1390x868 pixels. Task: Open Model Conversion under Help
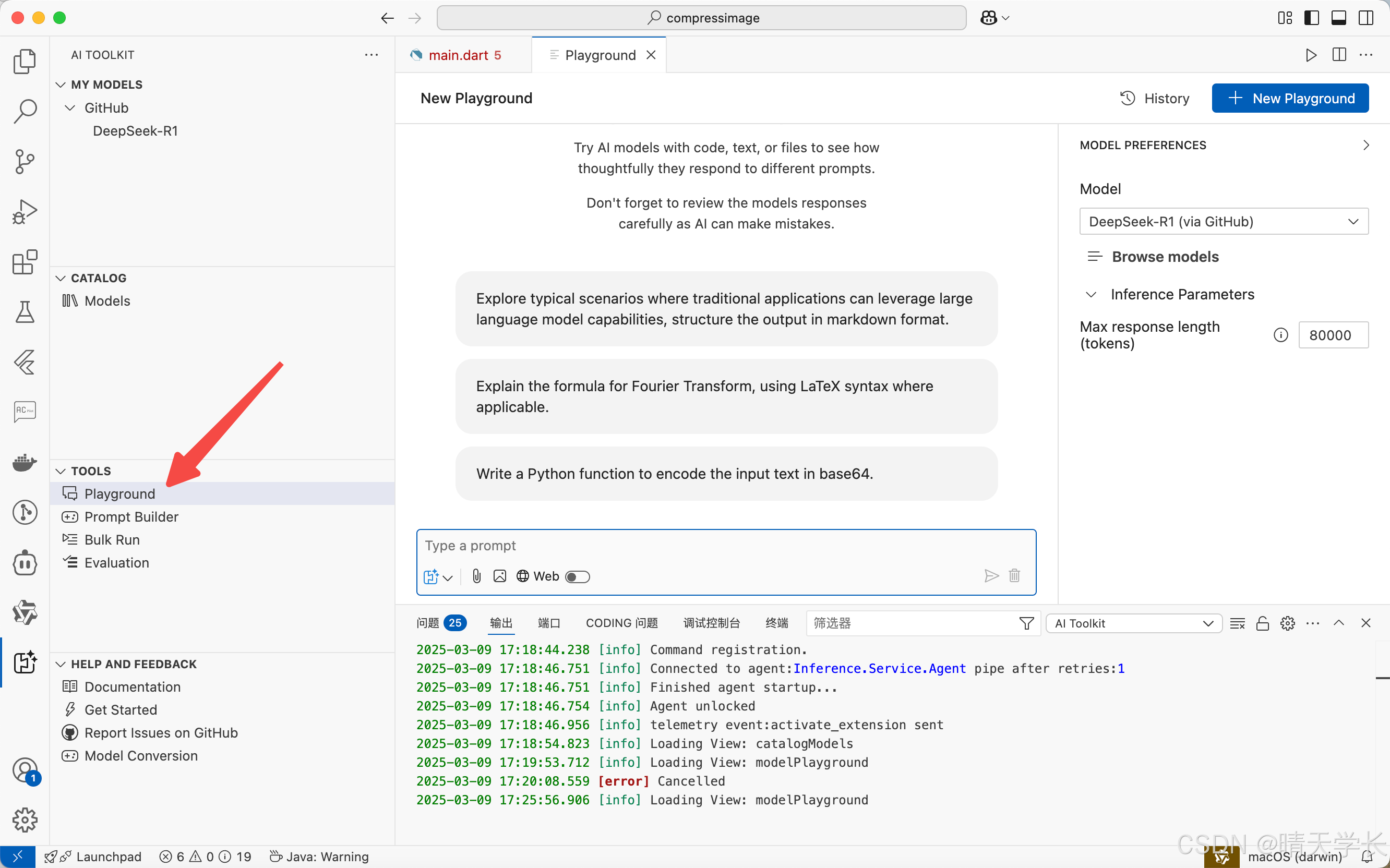pyautogui.click(x=141, y=755)
